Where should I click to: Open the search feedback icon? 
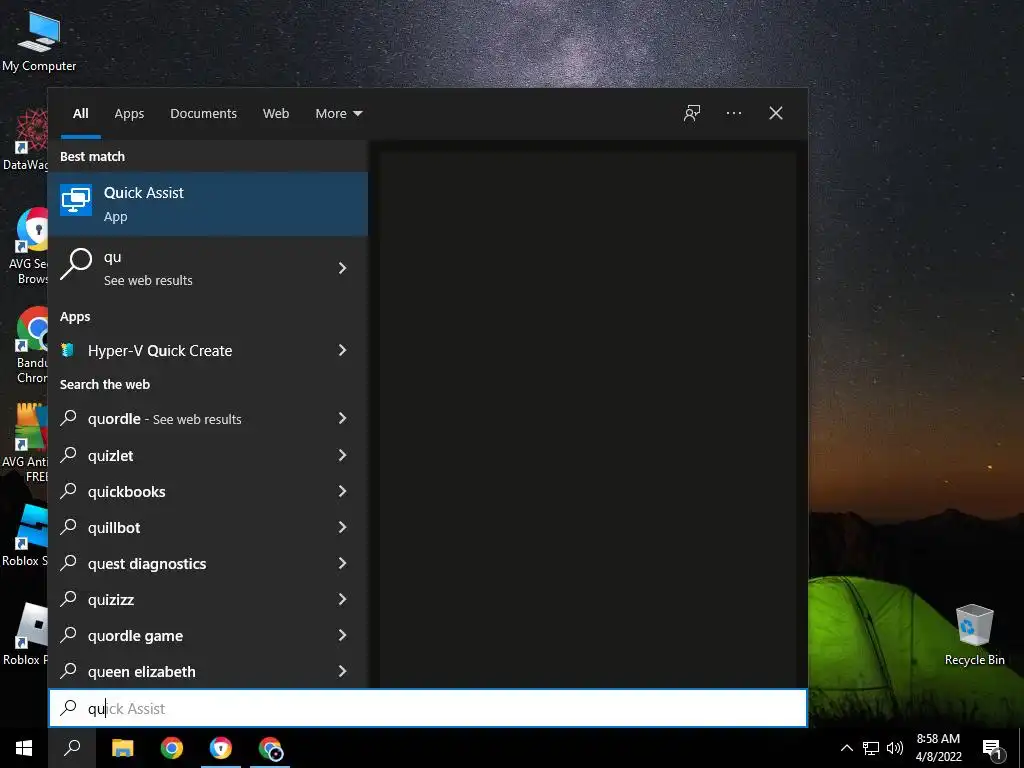point(692,113)
